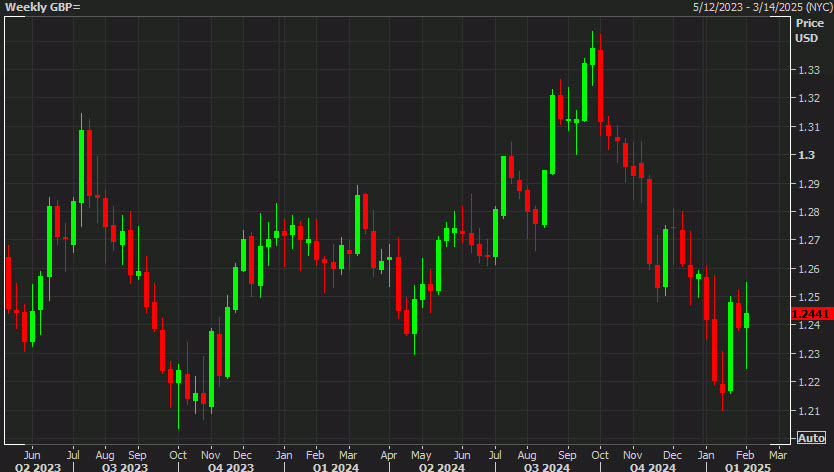Click the Price USD axis header

tap(809, 30)
